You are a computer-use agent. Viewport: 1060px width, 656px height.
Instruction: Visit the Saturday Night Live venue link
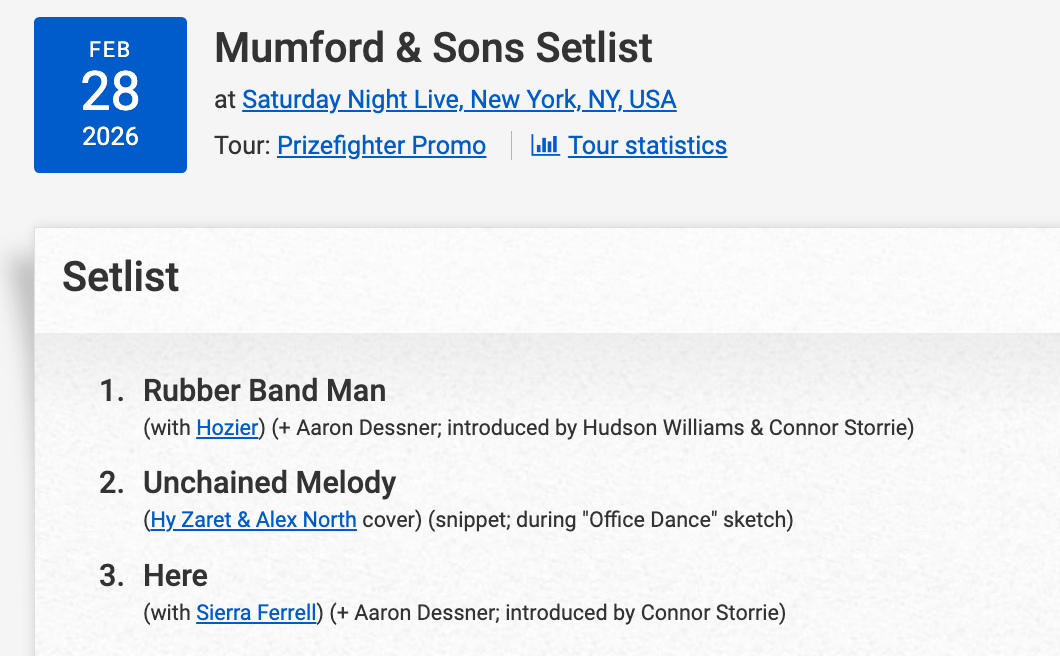click(x=459, y=100)
